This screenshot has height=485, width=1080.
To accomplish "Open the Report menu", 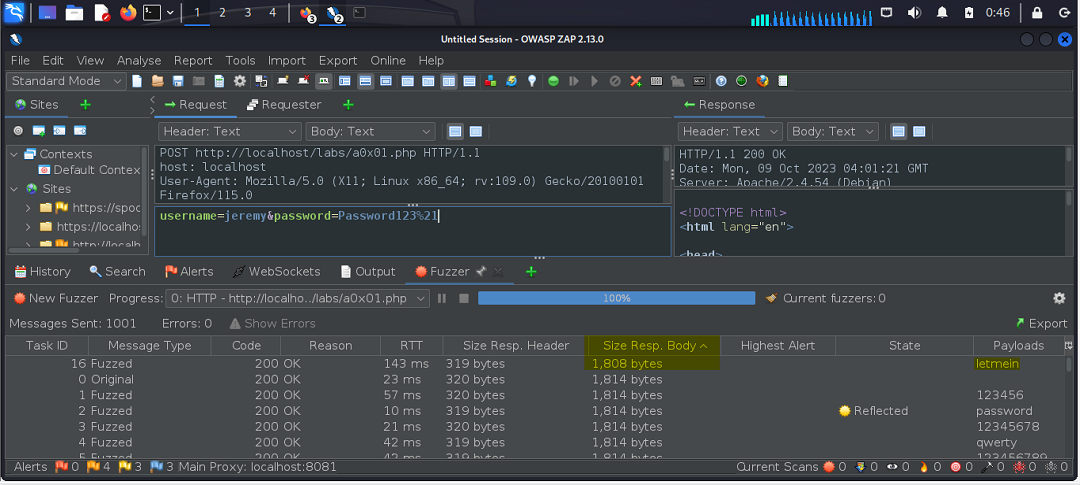I will tap(193, 61).
